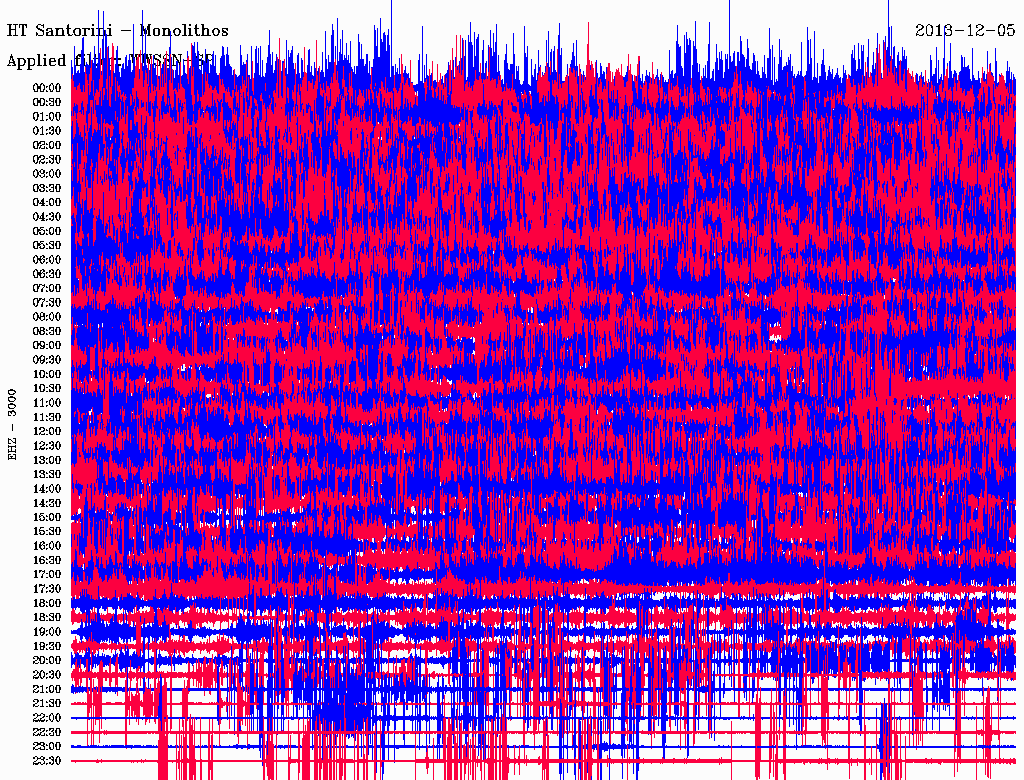Viewport: 1024px width, 780px height.
Task: Select the 03:30 time label
Action: [x=47, y=188]
